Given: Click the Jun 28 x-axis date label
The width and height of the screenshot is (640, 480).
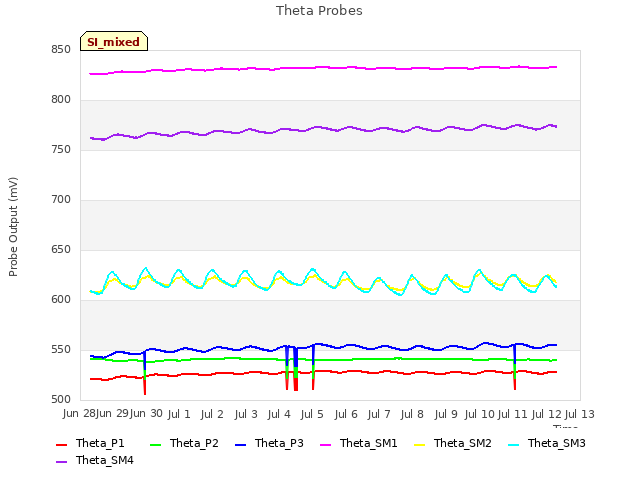Looking at the screenshot, I should pyautogui.click(x=79, y=414).
